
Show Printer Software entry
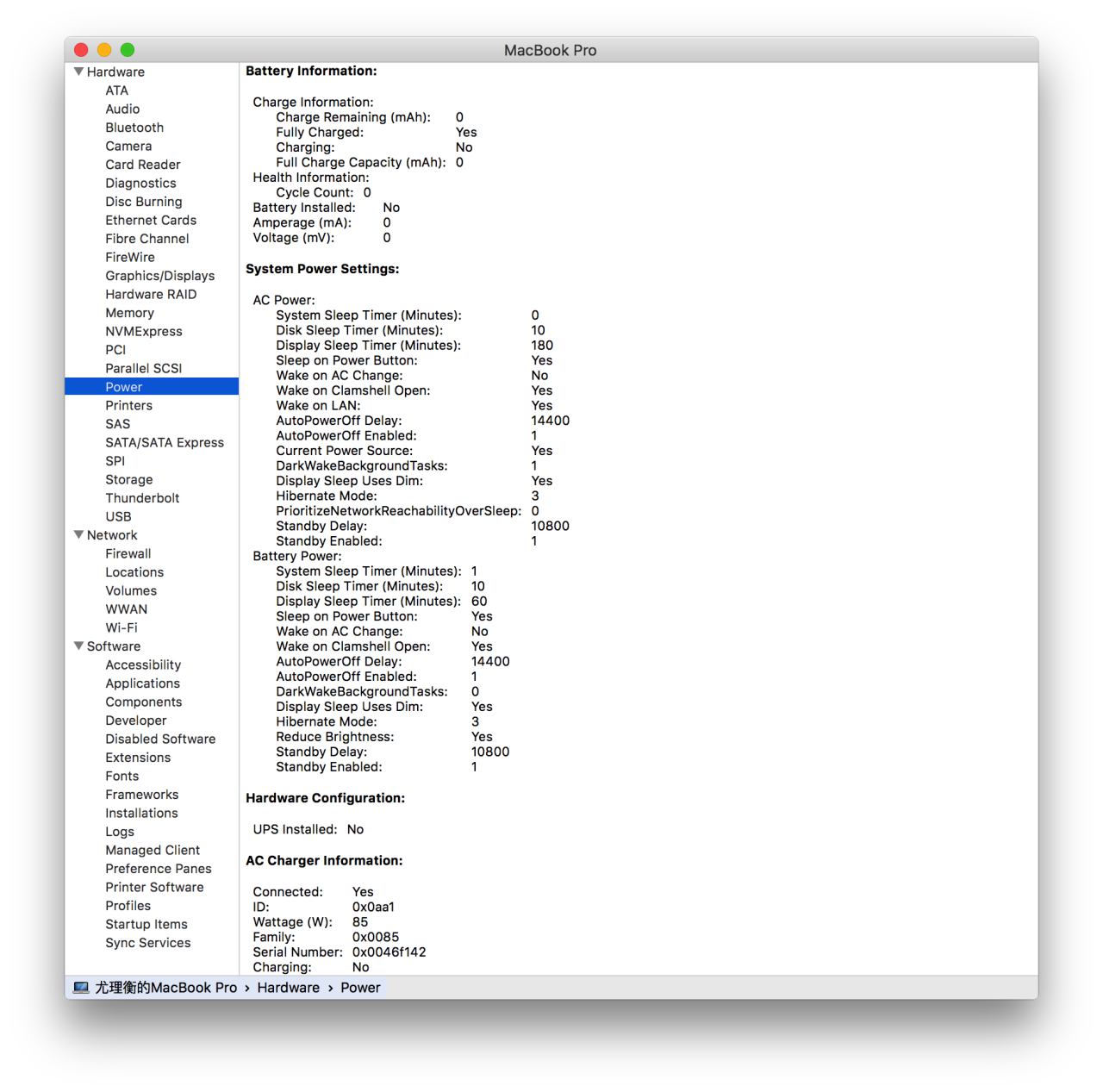point(154,887)
